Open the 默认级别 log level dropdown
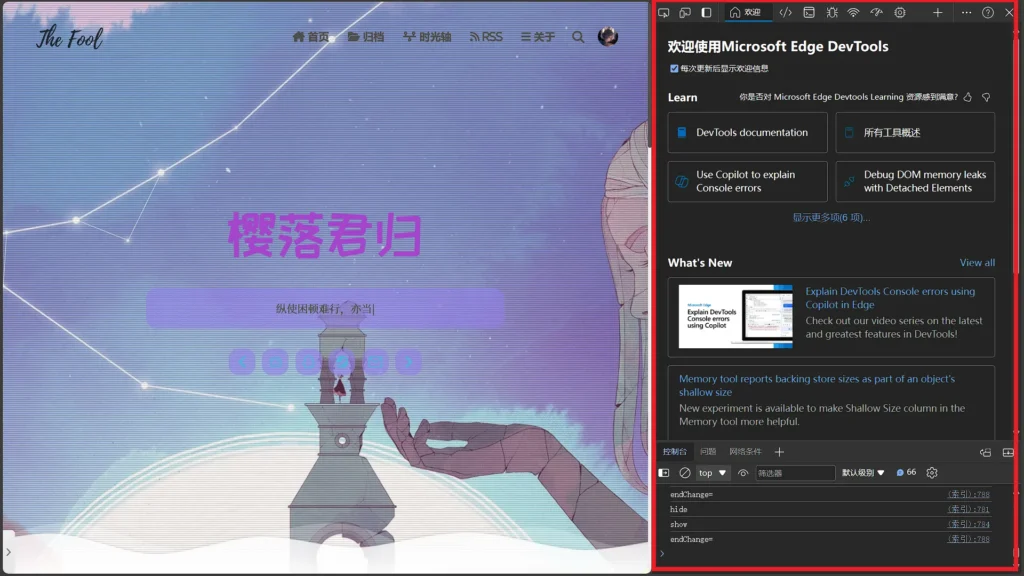The width and height of the screenshot is (1024, 576). (x=863, y=473)
